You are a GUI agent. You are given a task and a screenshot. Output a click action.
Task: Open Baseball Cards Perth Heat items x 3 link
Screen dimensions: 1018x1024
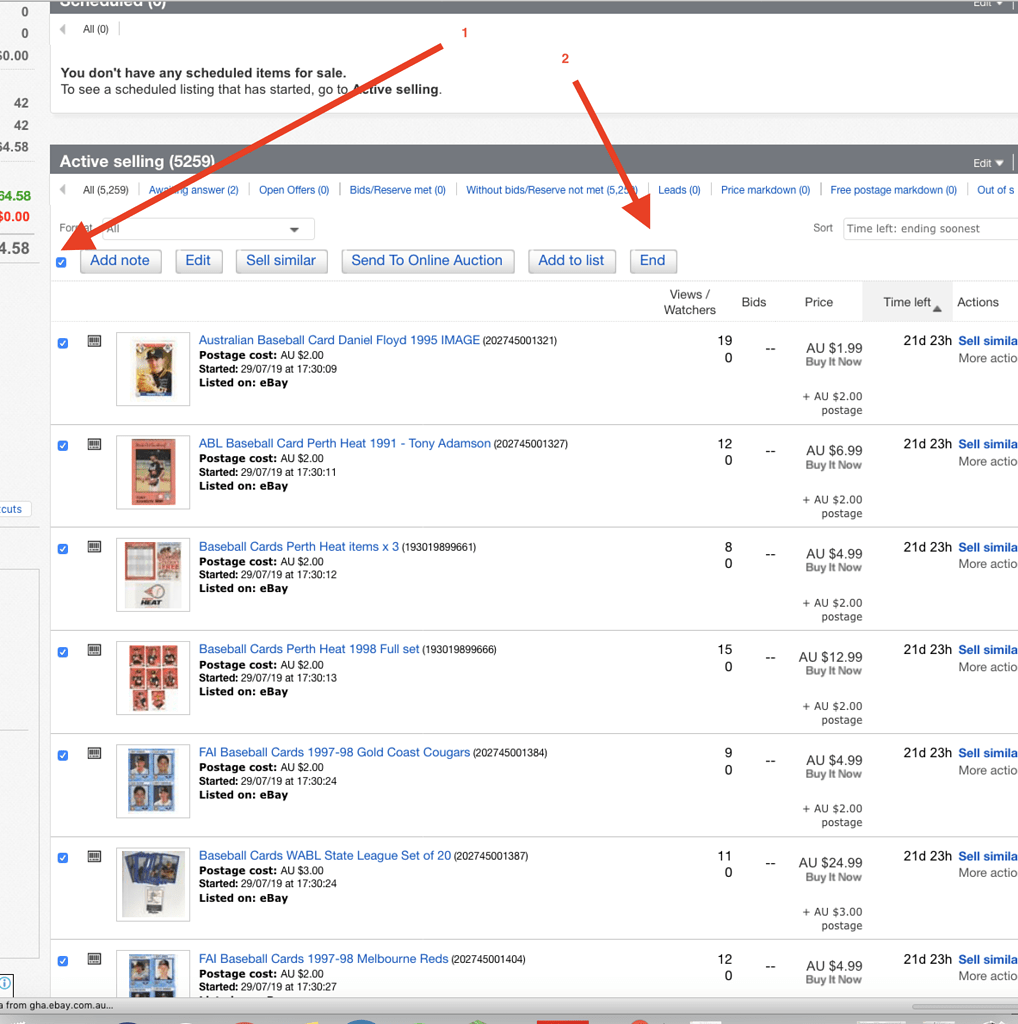coord(299,547)
